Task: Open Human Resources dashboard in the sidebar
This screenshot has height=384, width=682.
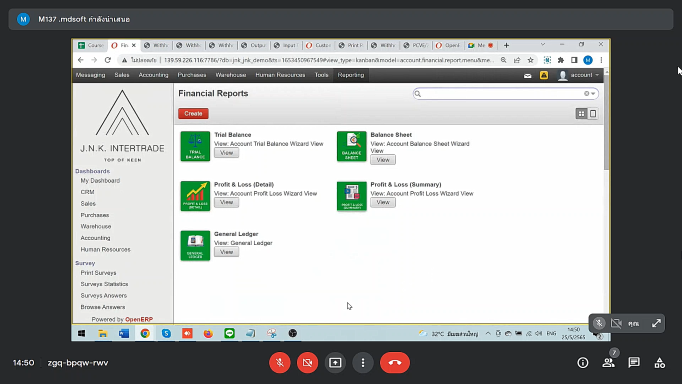Action: click(105, 250)
